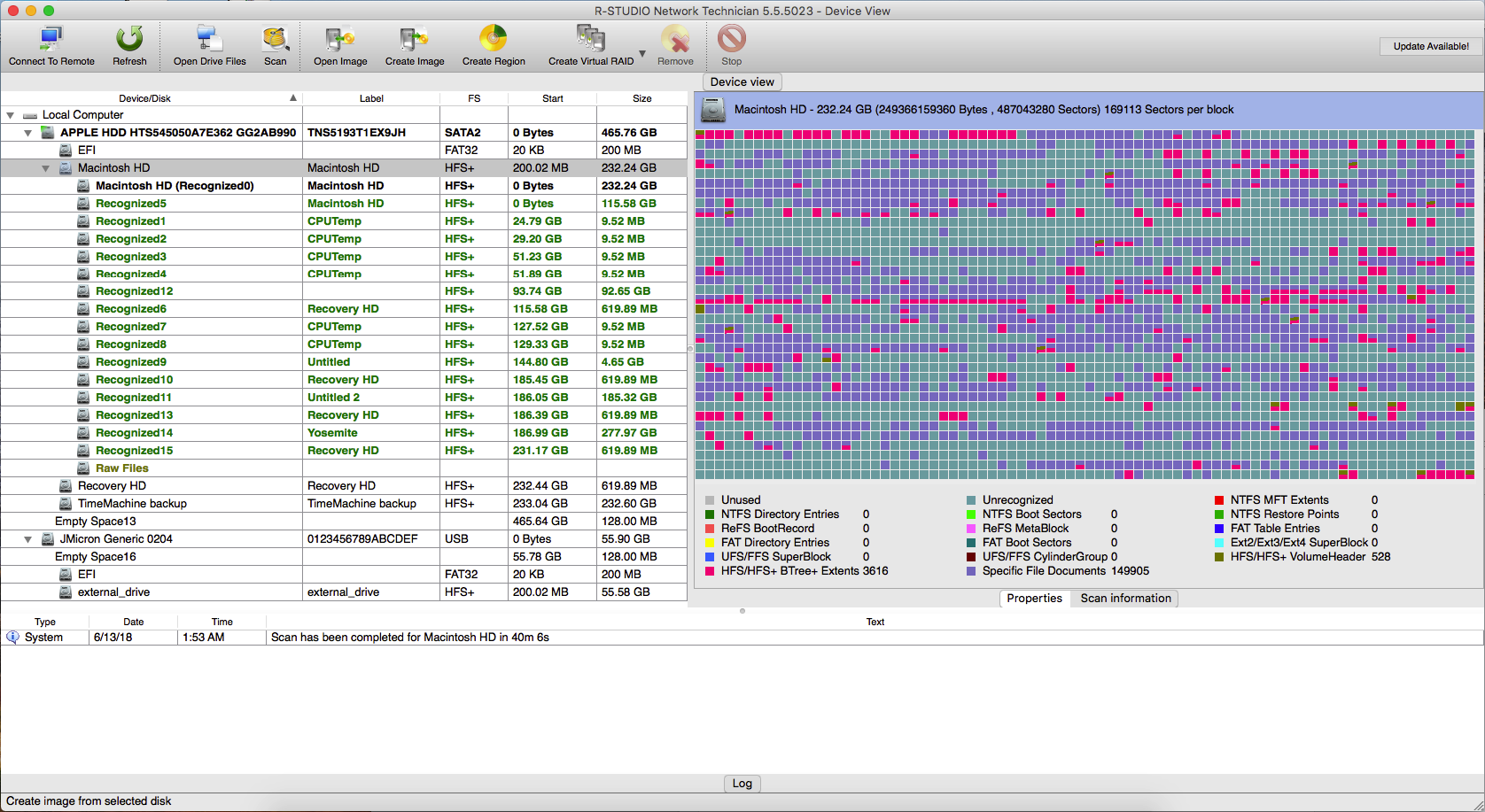Select the Raw Files entry
The image size is (1485, 812).
click(344, 468)
